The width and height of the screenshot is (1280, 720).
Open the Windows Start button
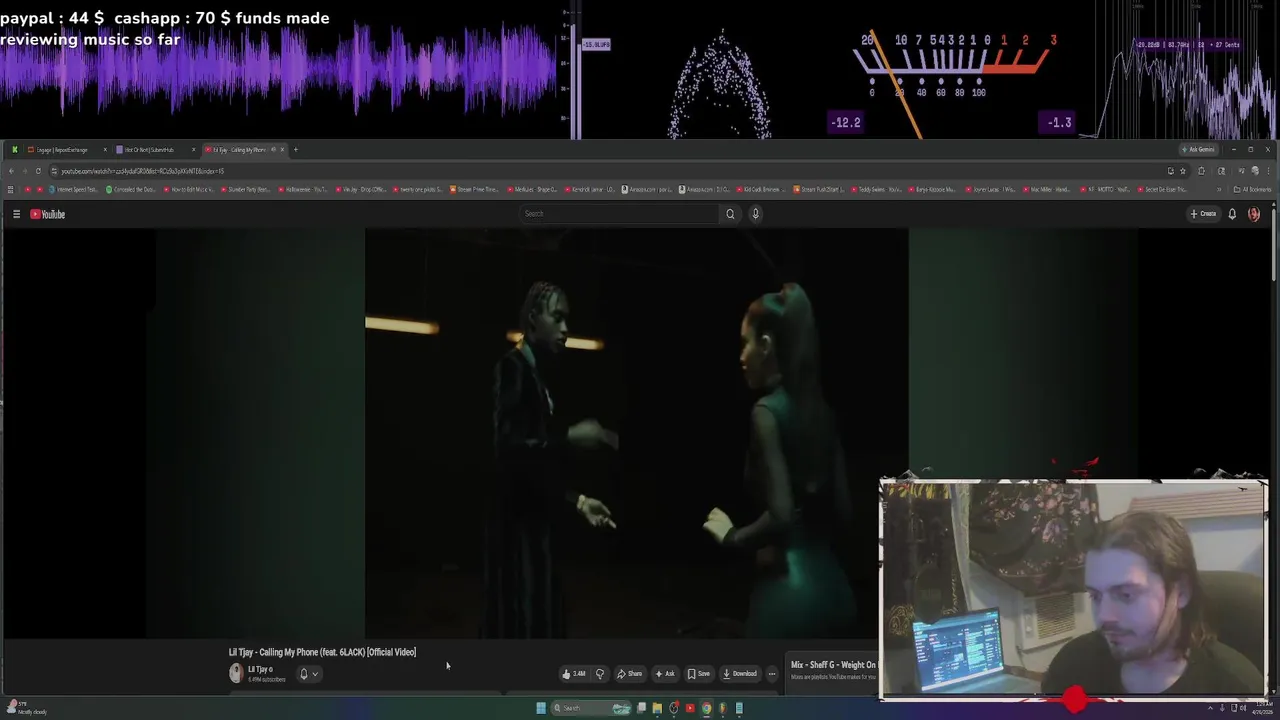pyautogui.click(x=541, y=708)
